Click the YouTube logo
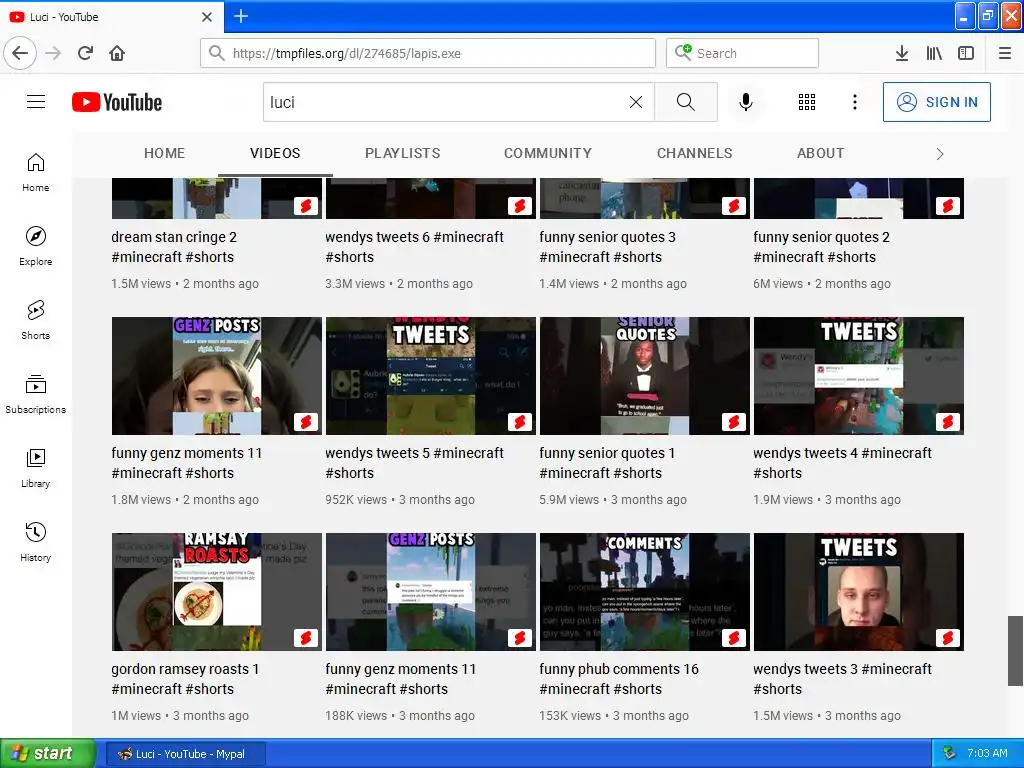 point(117,103)
